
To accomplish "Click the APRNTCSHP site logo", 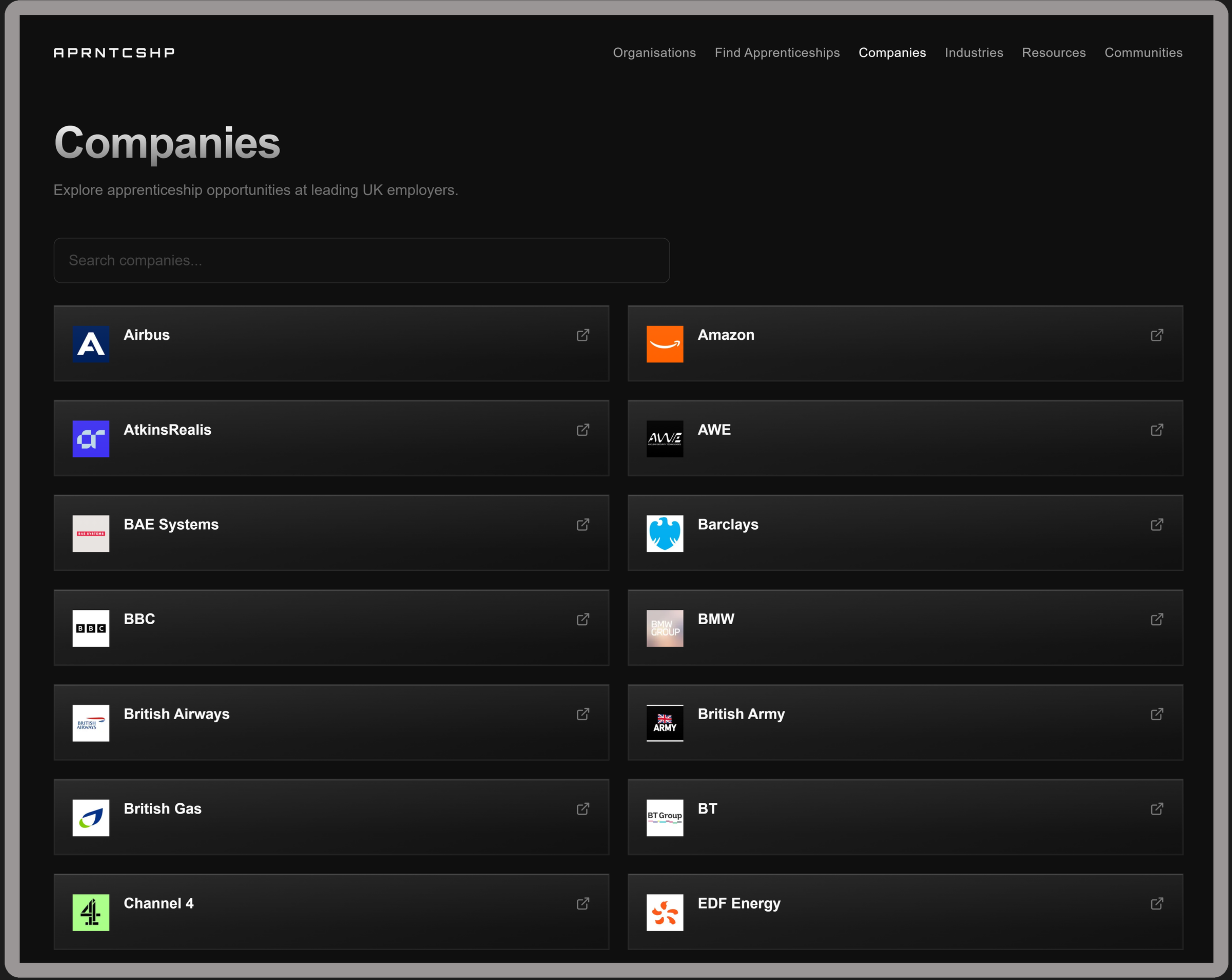I will 114,52.
